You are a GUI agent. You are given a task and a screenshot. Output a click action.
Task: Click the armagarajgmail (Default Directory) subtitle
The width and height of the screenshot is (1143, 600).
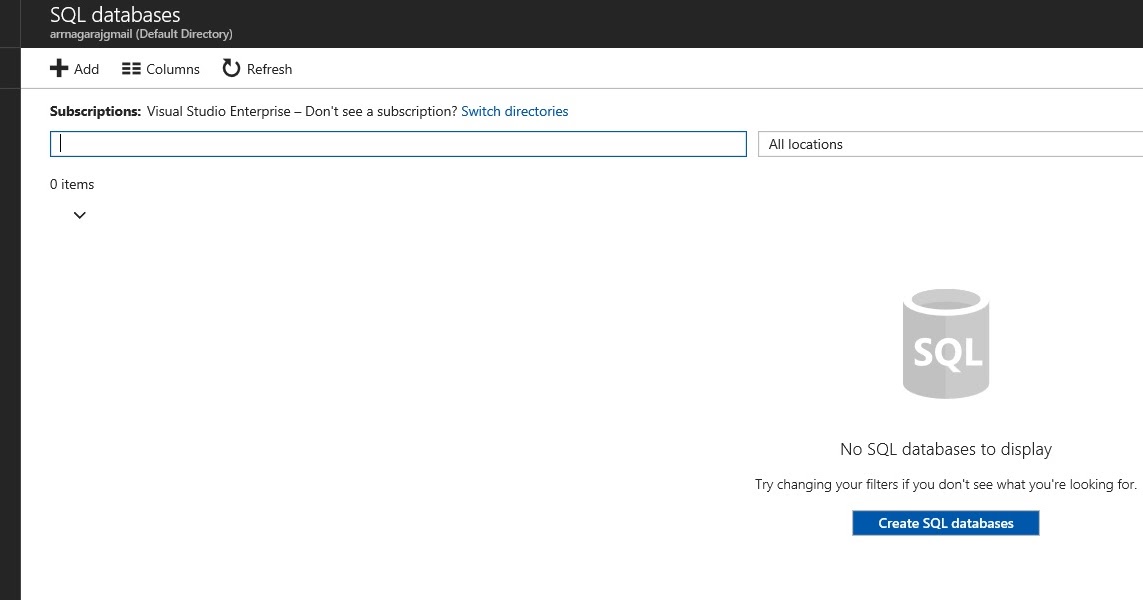pyautogui.click(x=141, y=33)
